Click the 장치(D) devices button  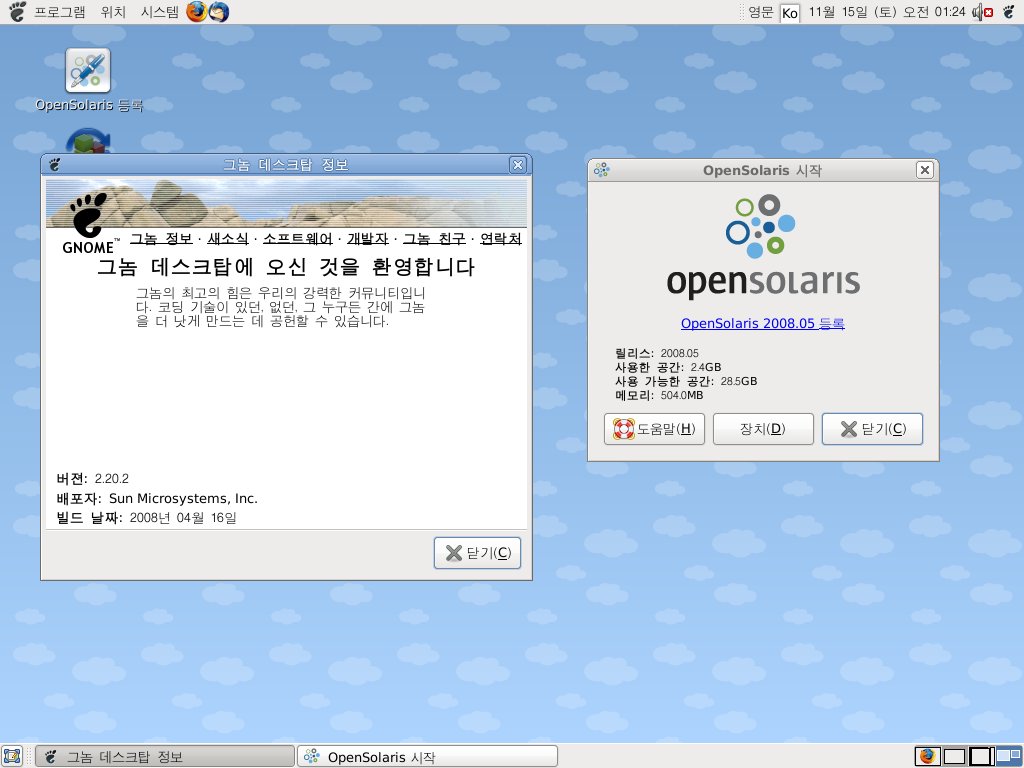point(763,429)
